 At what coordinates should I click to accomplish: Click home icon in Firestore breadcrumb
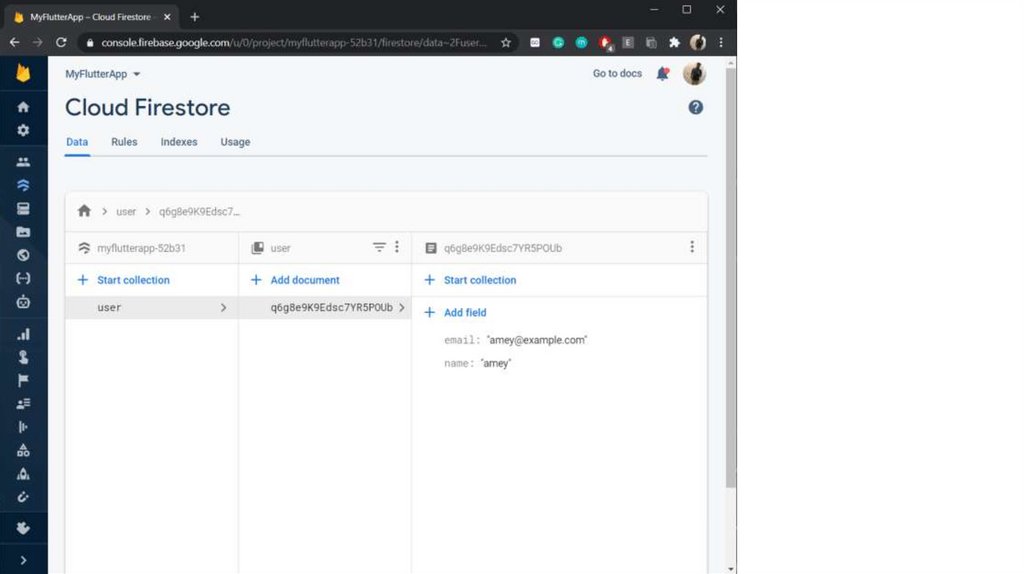[x=84, y=211]
